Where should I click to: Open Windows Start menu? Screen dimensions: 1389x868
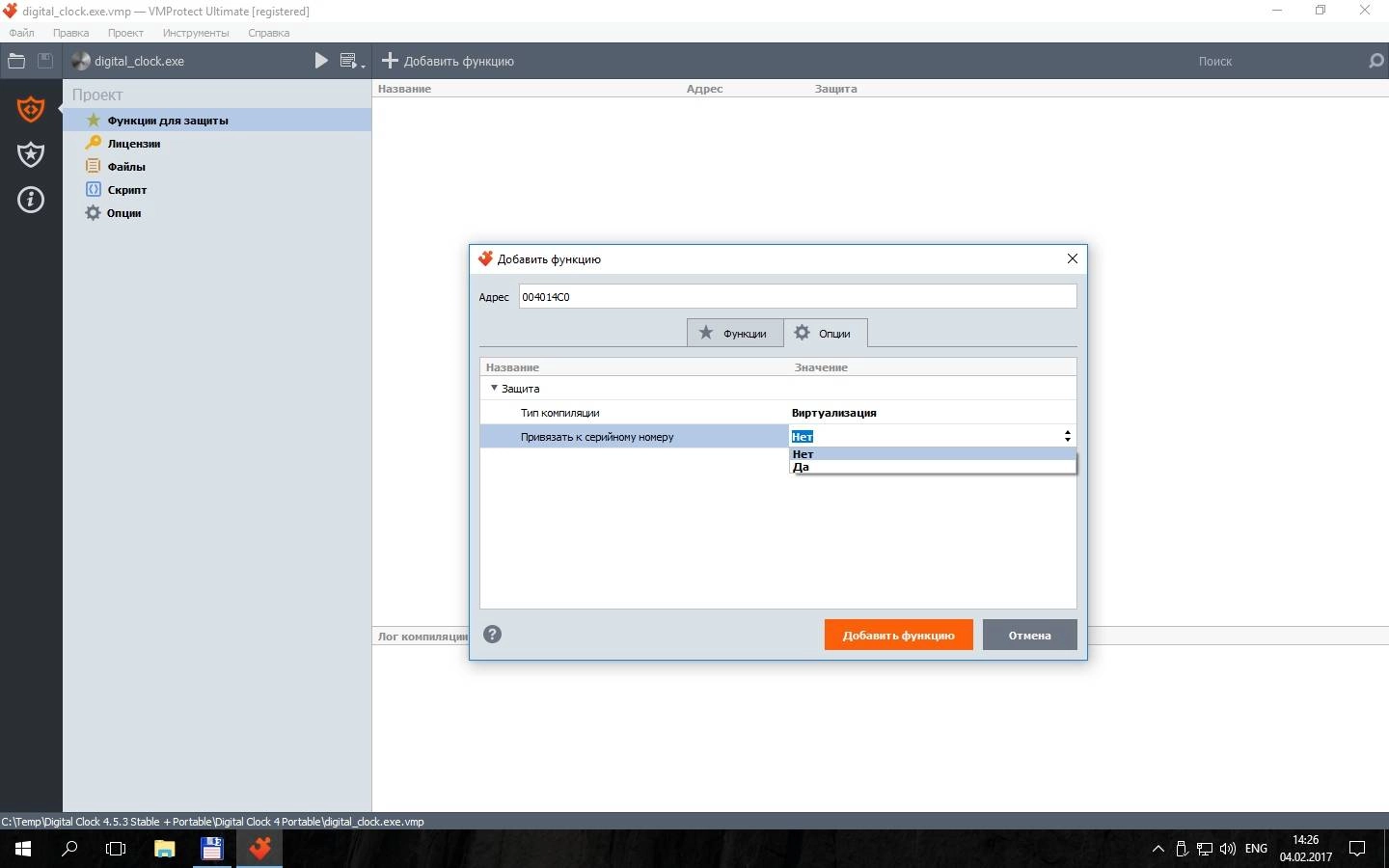[x=23, y=849]
